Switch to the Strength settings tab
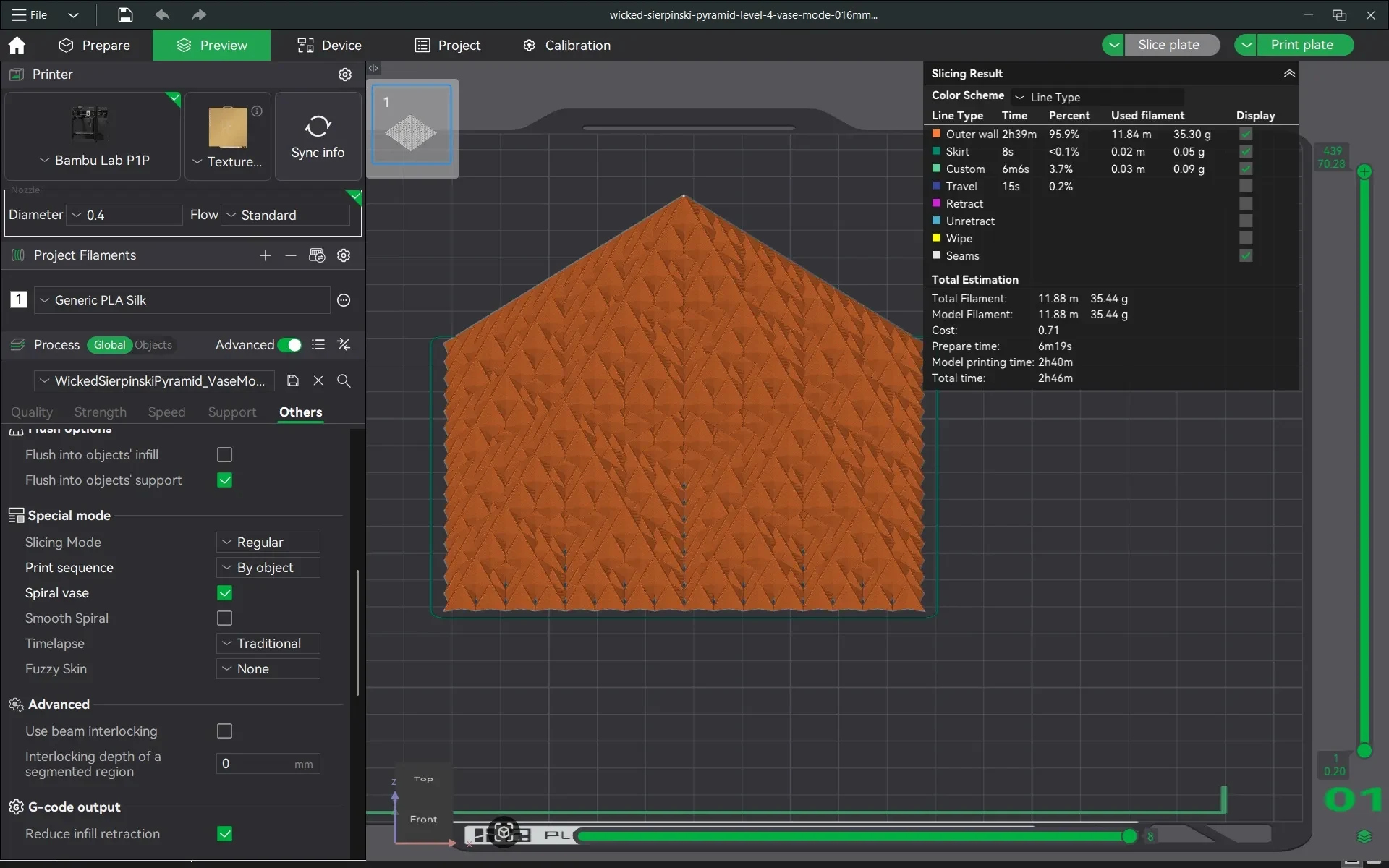Screen dimensions: 1389x868 (101, 412)
